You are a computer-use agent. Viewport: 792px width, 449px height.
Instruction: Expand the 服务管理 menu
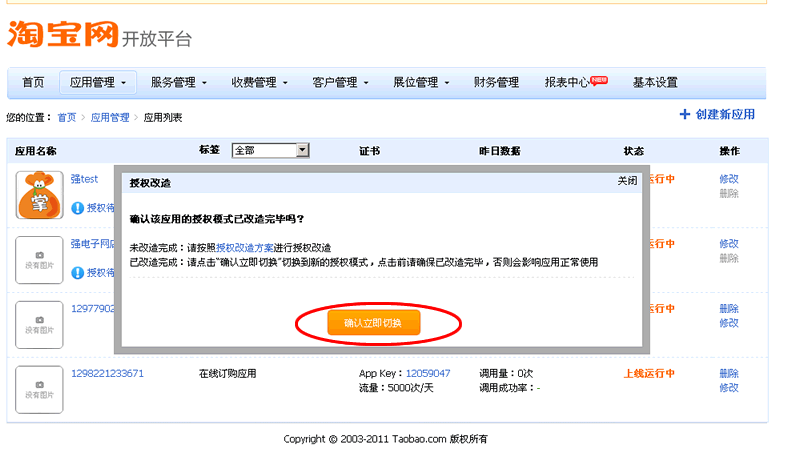click(x=179, y=82)
